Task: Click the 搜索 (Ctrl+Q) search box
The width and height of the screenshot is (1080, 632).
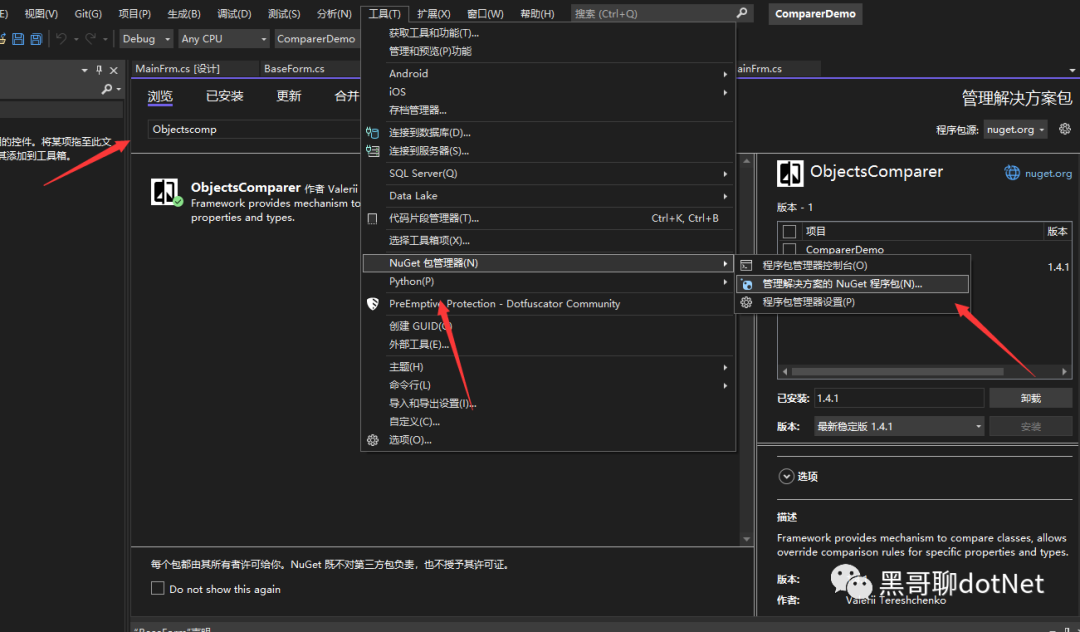Action: (x=662, y=13)
